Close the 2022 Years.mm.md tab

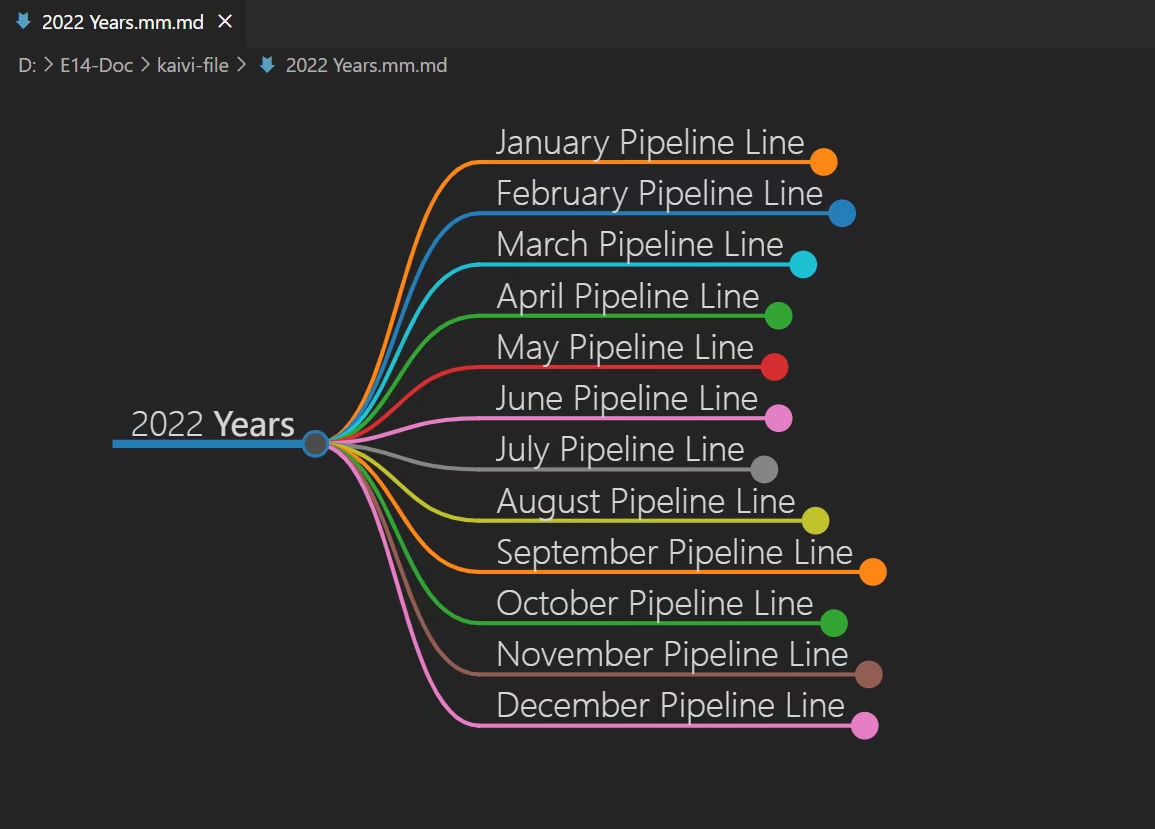225,22
